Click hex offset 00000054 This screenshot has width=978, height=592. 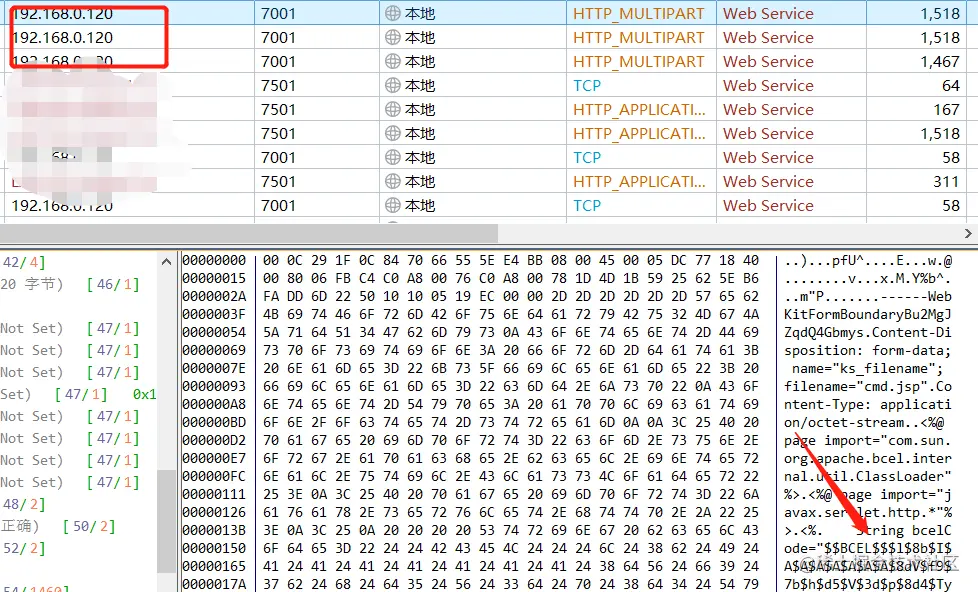click(215, 332)
